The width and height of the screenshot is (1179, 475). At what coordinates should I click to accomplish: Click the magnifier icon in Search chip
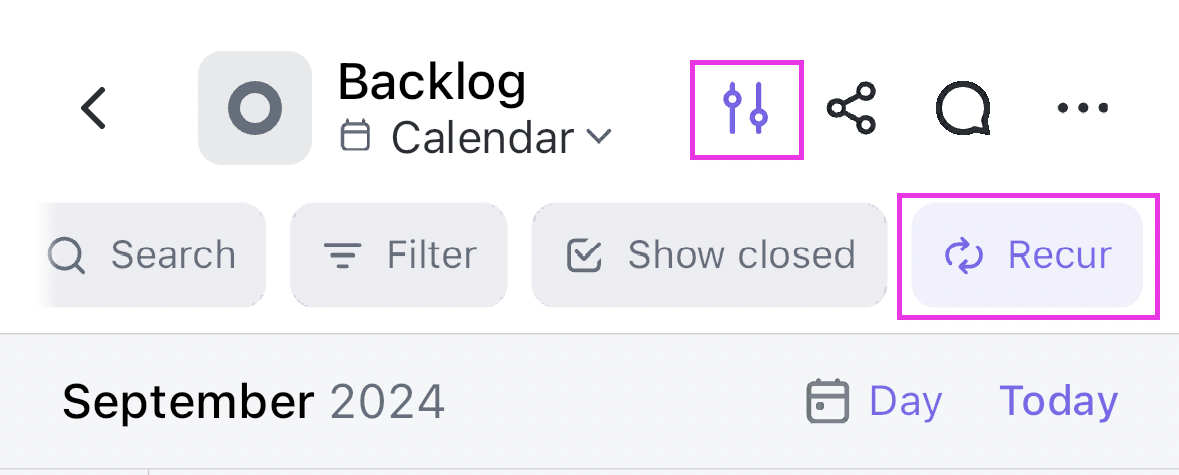coord(66,256)
